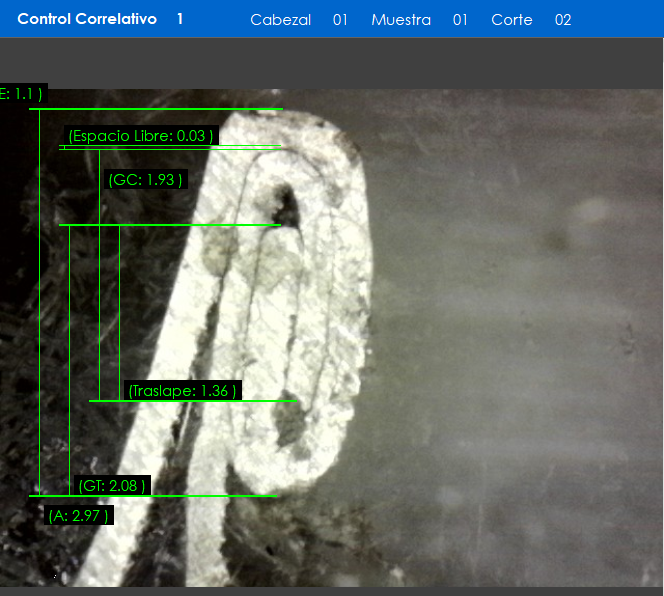Click the dark gray bar below the header

pyautogui.click(x=332, y=63)
